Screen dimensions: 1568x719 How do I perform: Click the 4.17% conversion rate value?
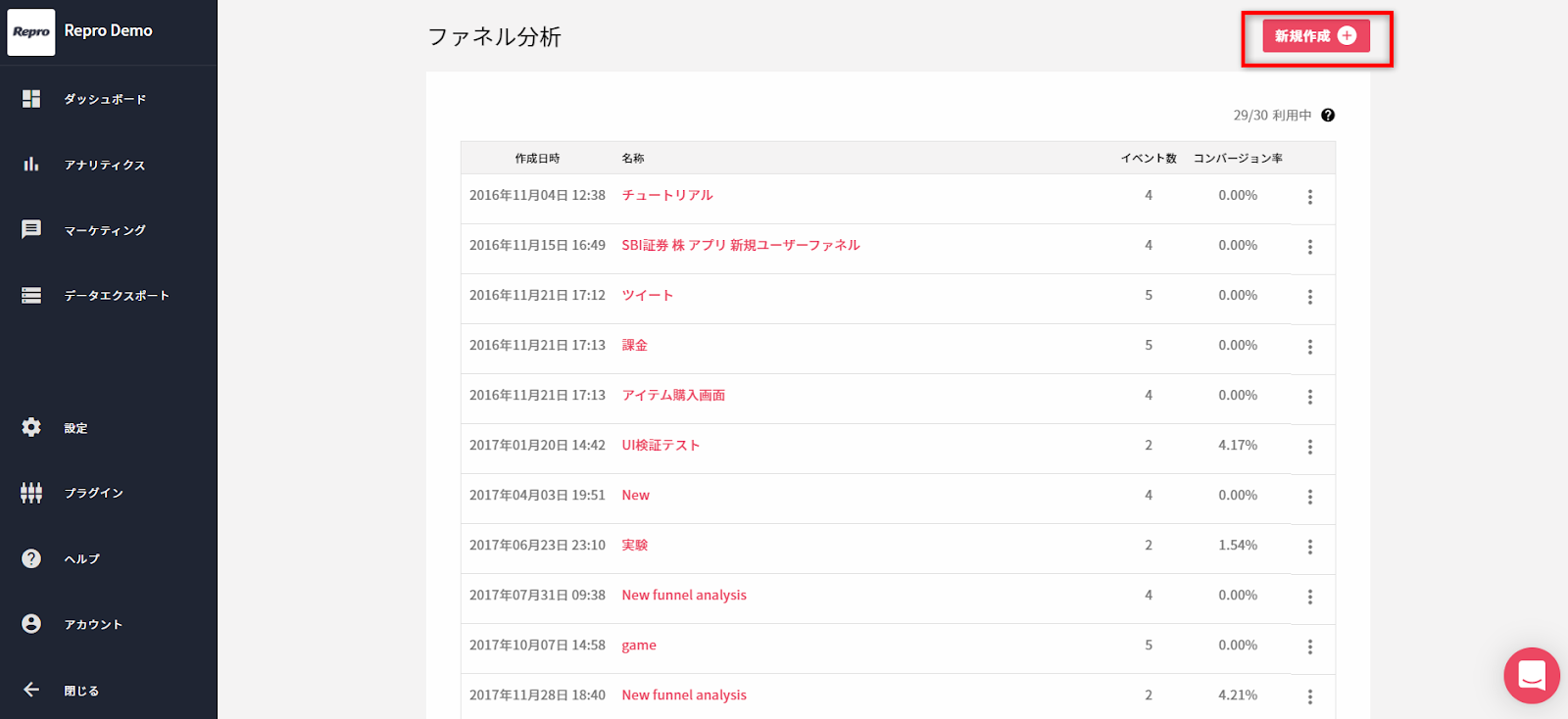(1238, 445)
